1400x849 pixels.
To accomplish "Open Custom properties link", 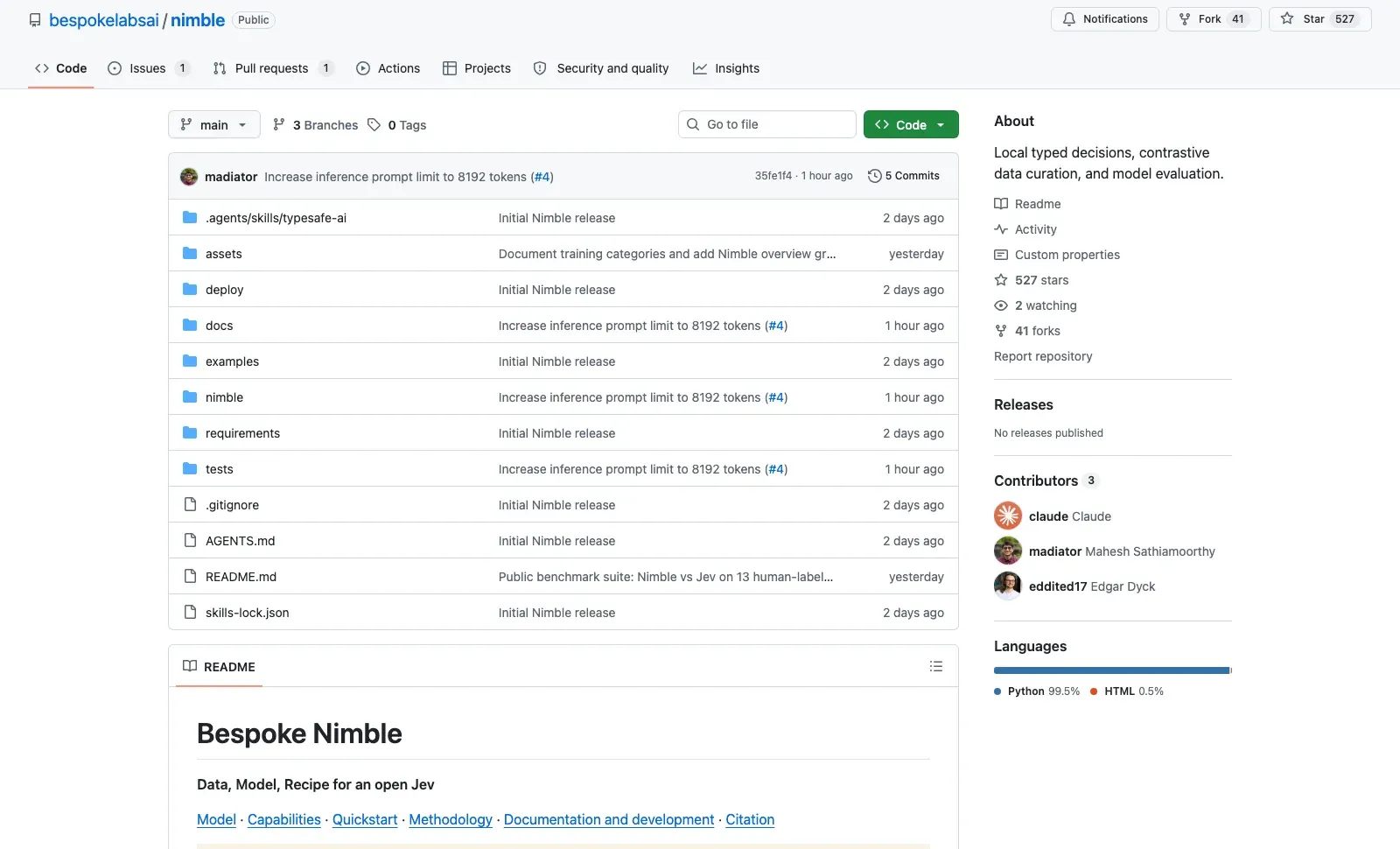I will click(x=1057, y=255).
